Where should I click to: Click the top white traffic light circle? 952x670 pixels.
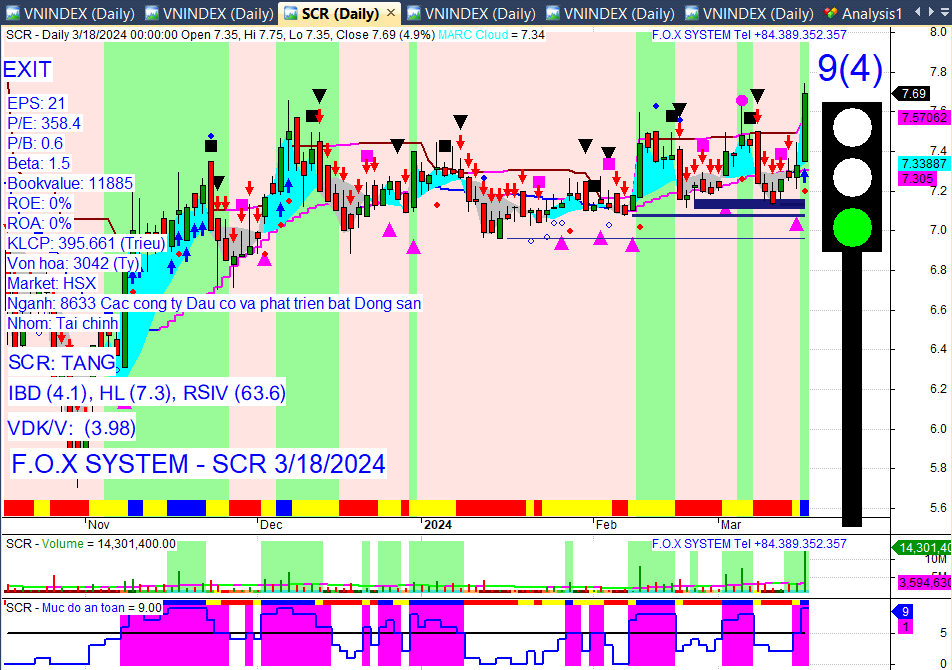pos(852,127)
